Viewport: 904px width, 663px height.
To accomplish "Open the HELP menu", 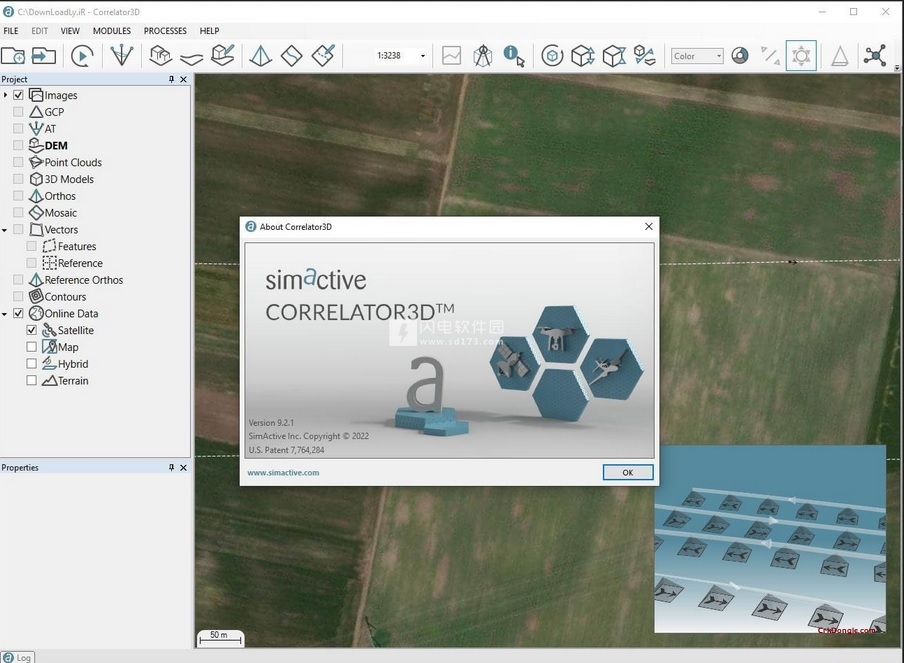I will [209, 31].
